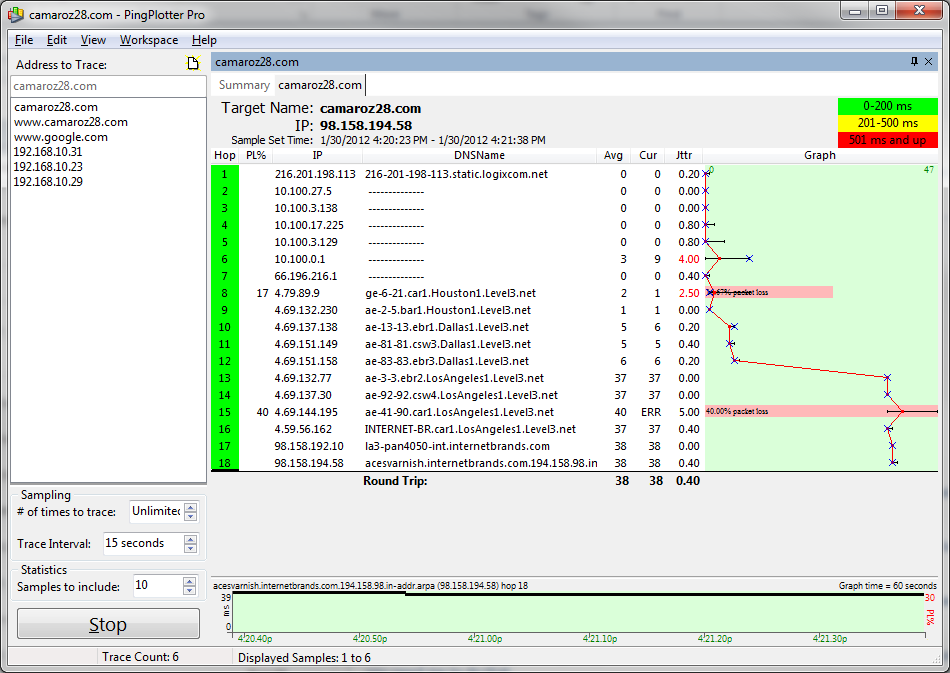
Task: Open the Help menu
Action: 204,40
